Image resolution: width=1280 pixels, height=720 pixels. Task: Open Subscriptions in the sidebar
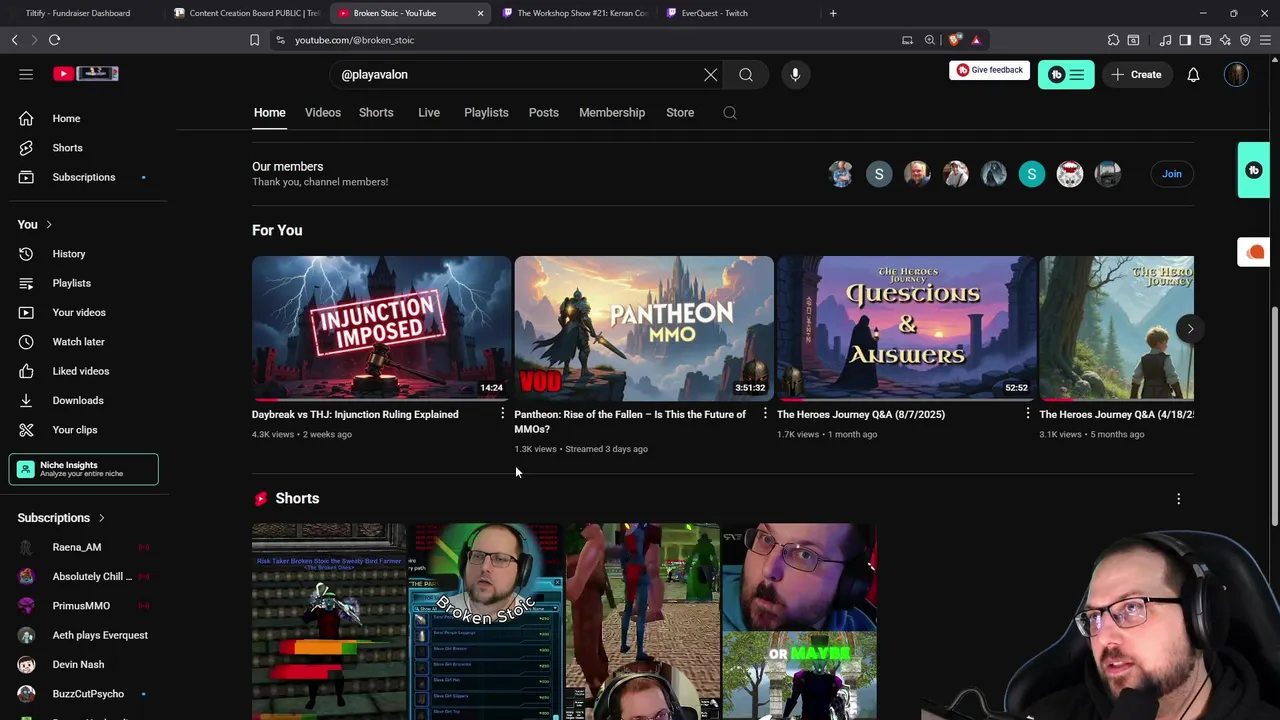84,177
